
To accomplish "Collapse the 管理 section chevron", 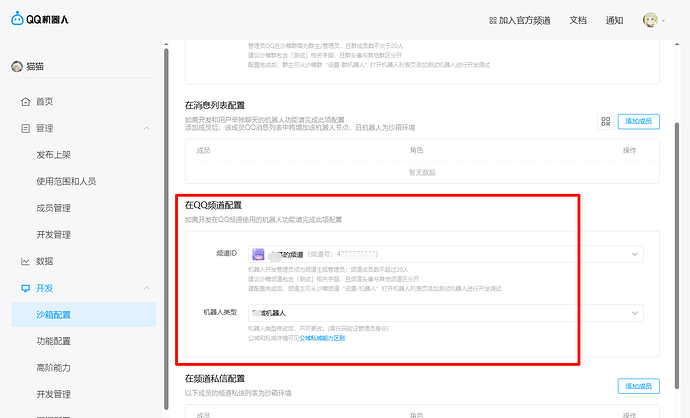I will click(x=147, y=129).
